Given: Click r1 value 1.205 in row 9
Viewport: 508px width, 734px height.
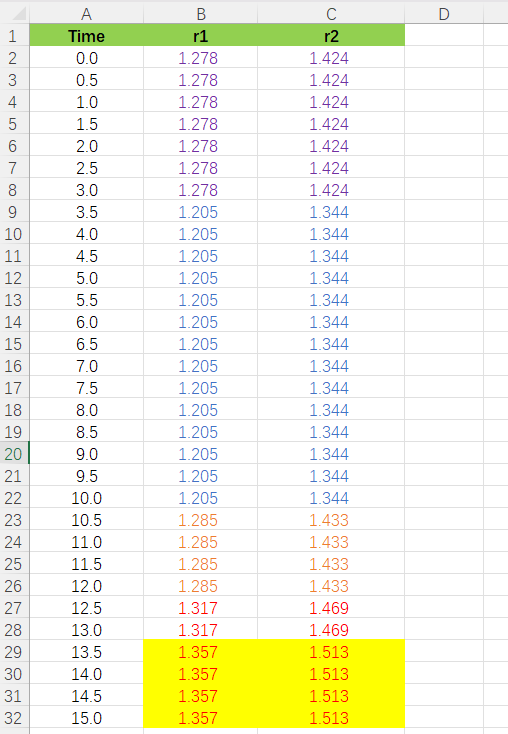Looking at the screenshot, I should pos(200,212).
